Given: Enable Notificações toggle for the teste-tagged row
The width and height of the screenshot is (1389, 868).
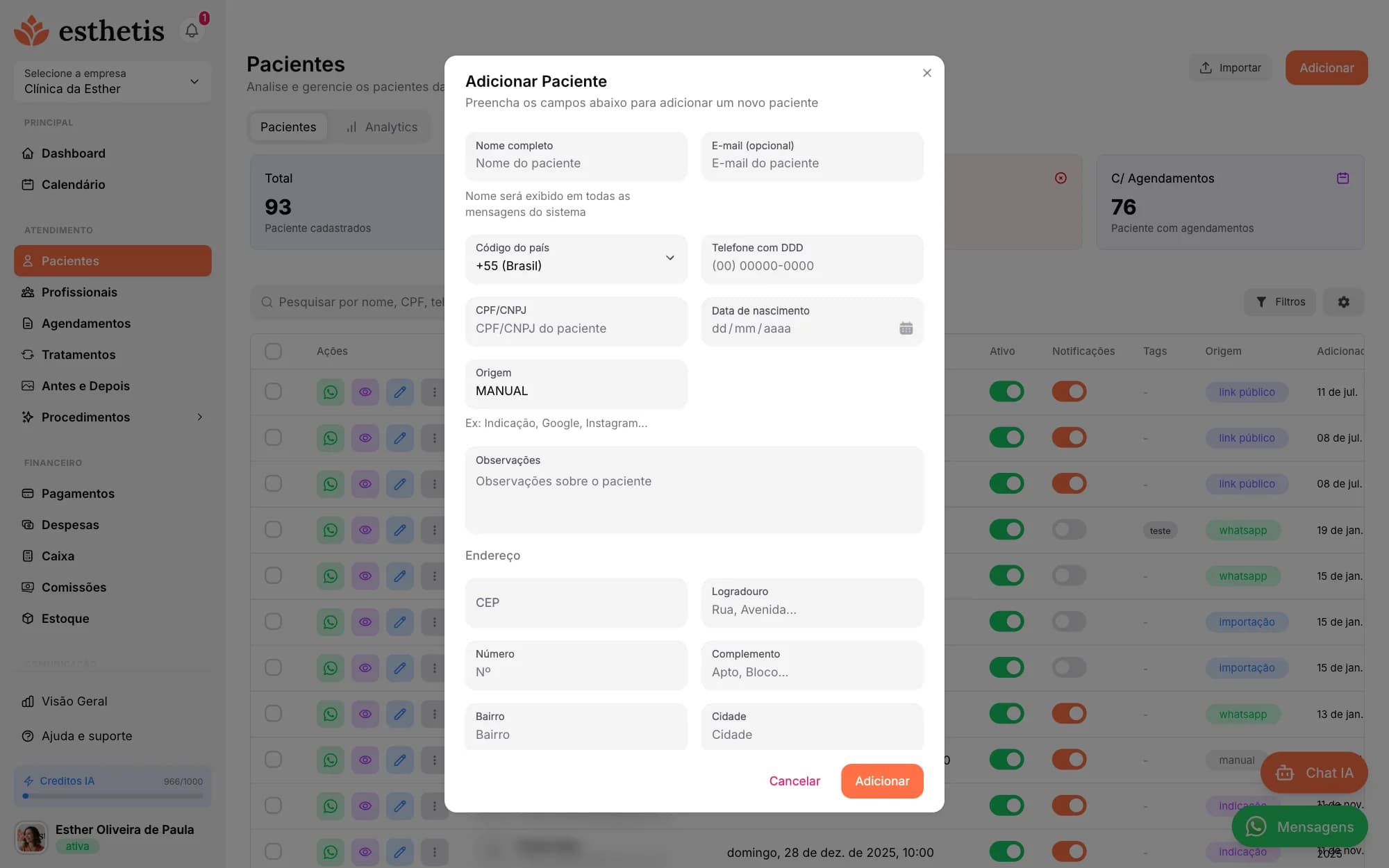Looking at the screenshot, I should pos(1069,530).
